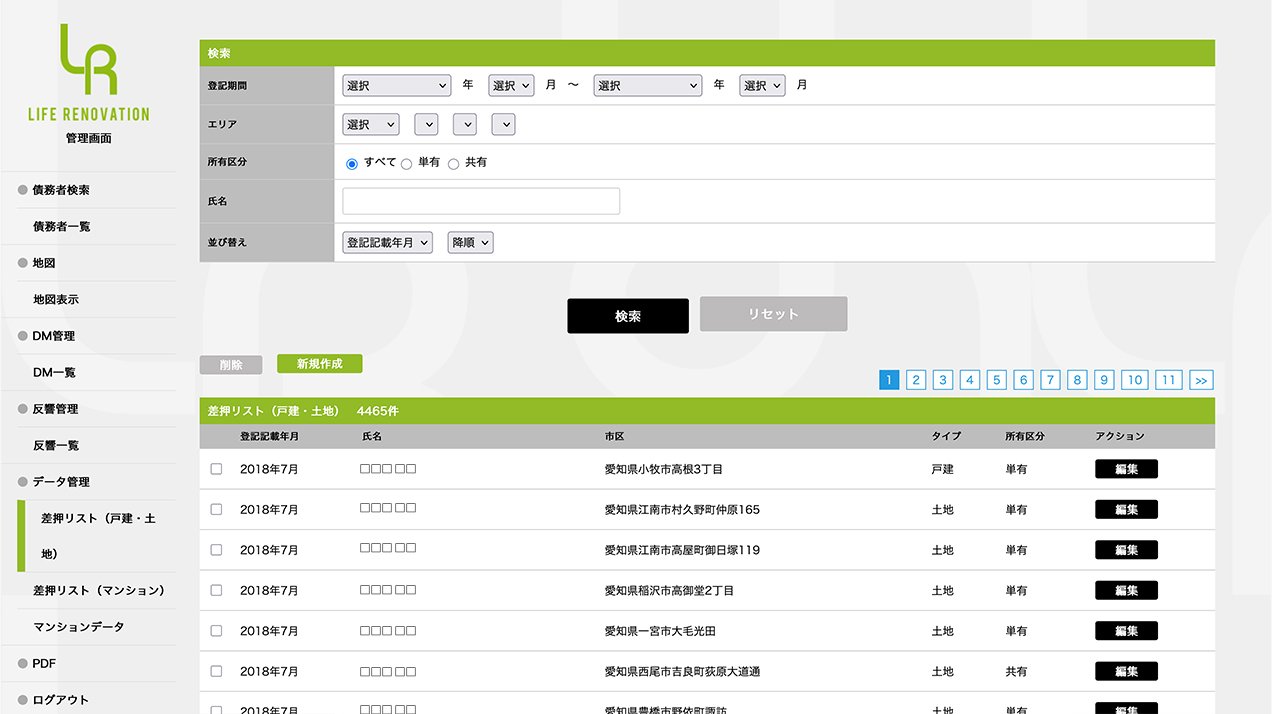Open 債務者一覧 in the sidebar
1272x714 pixels.
62,227
